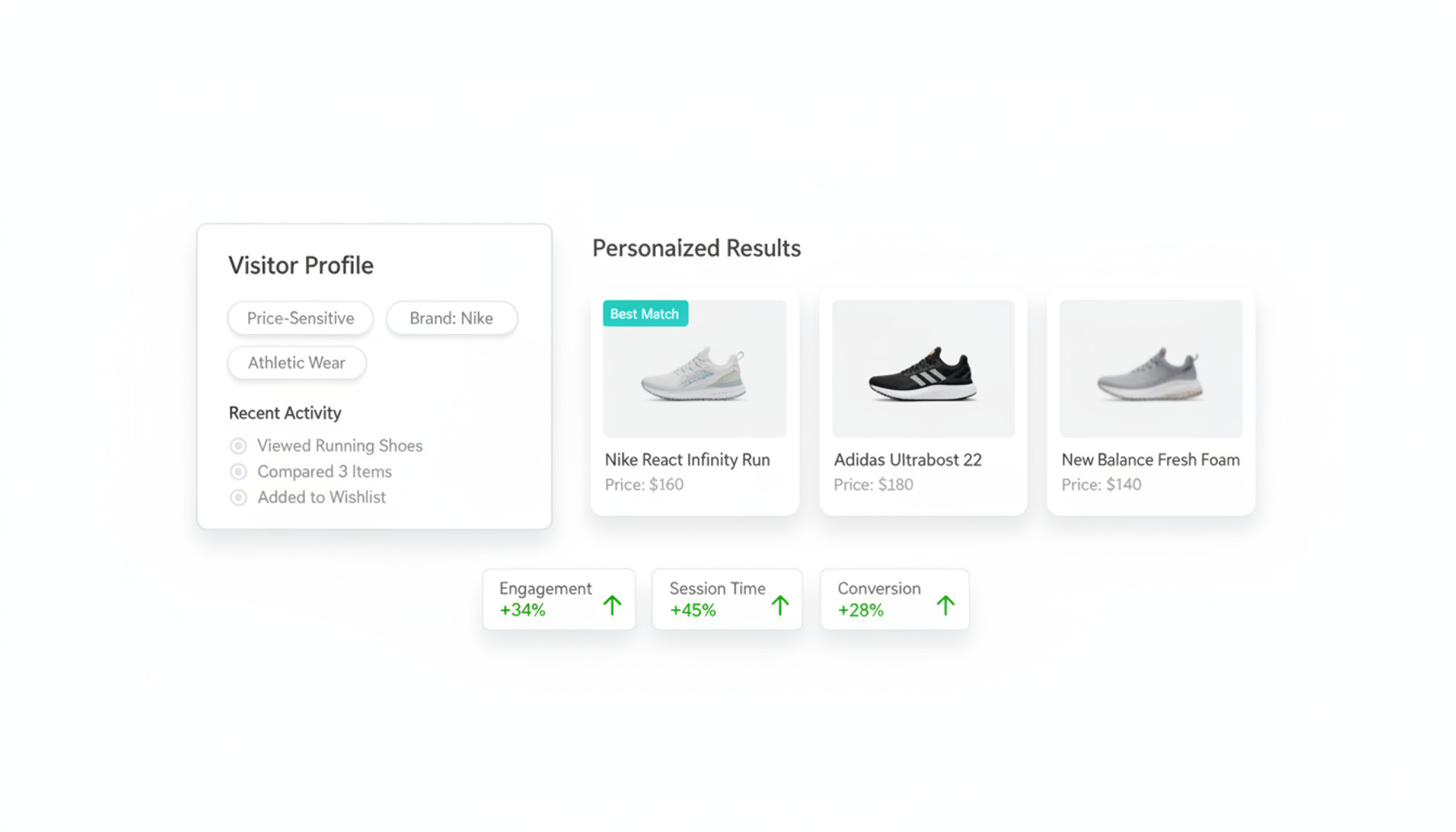Open the Adidas Ultraboost 22 image

coord(923,369)
